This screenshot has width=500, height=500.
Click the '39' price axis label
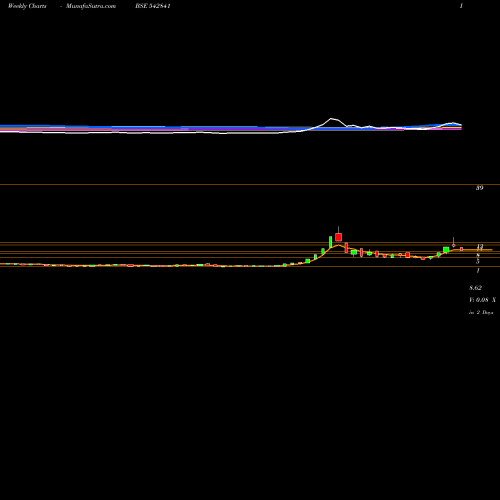[479, 188]
